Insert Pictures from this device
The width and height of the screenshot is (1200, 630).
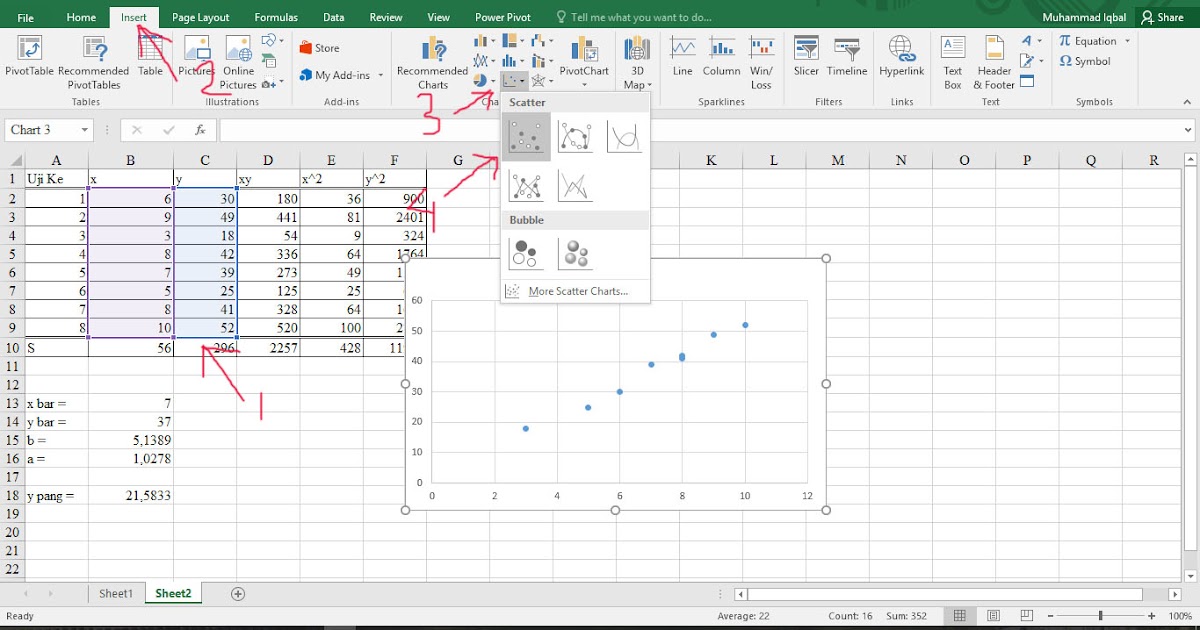pos(197,56)
